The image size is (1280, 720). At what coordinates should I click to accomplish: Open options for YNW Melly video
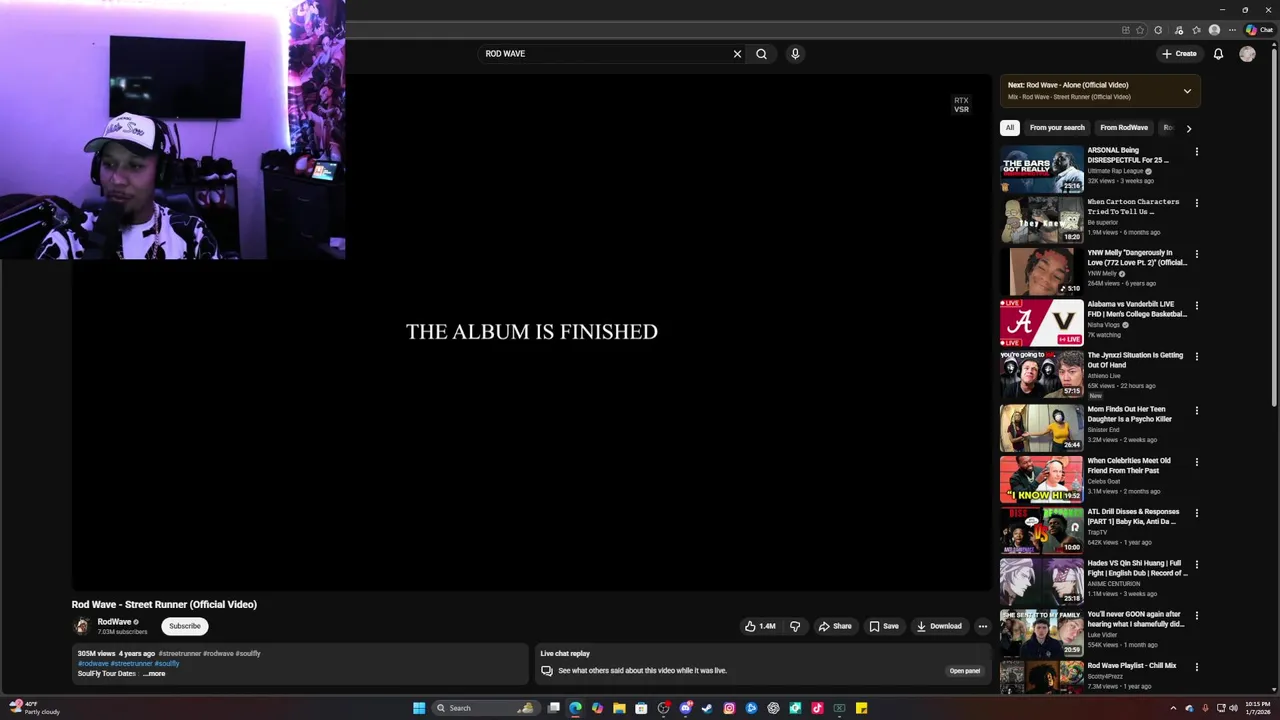click(1196, 254)
